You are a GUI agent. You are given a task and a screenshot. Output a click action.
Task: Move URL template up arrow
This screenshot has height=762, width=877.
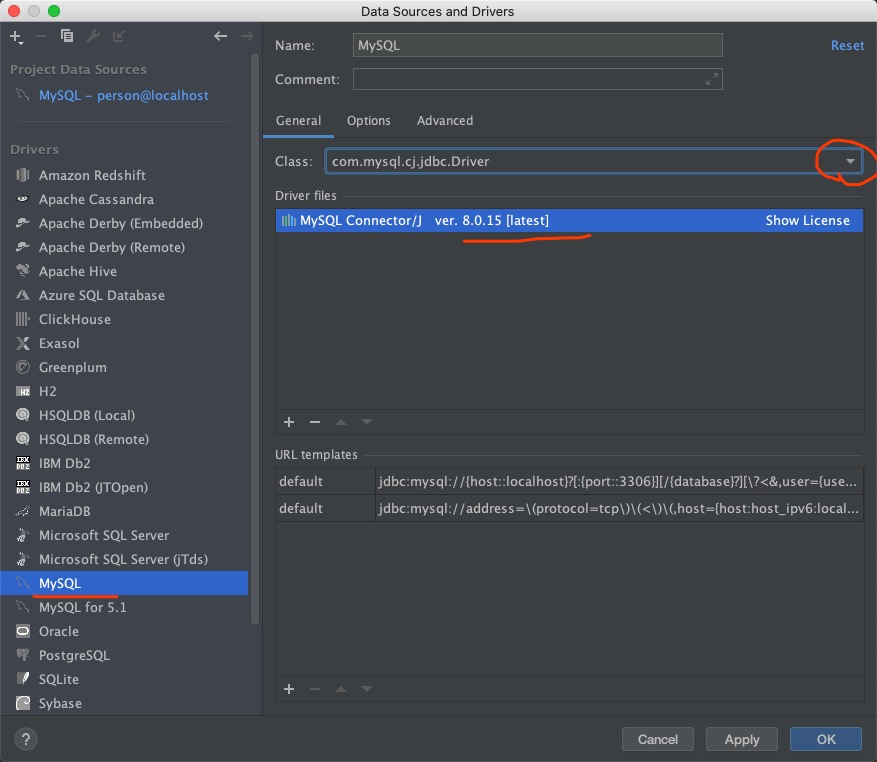point(341,689)
